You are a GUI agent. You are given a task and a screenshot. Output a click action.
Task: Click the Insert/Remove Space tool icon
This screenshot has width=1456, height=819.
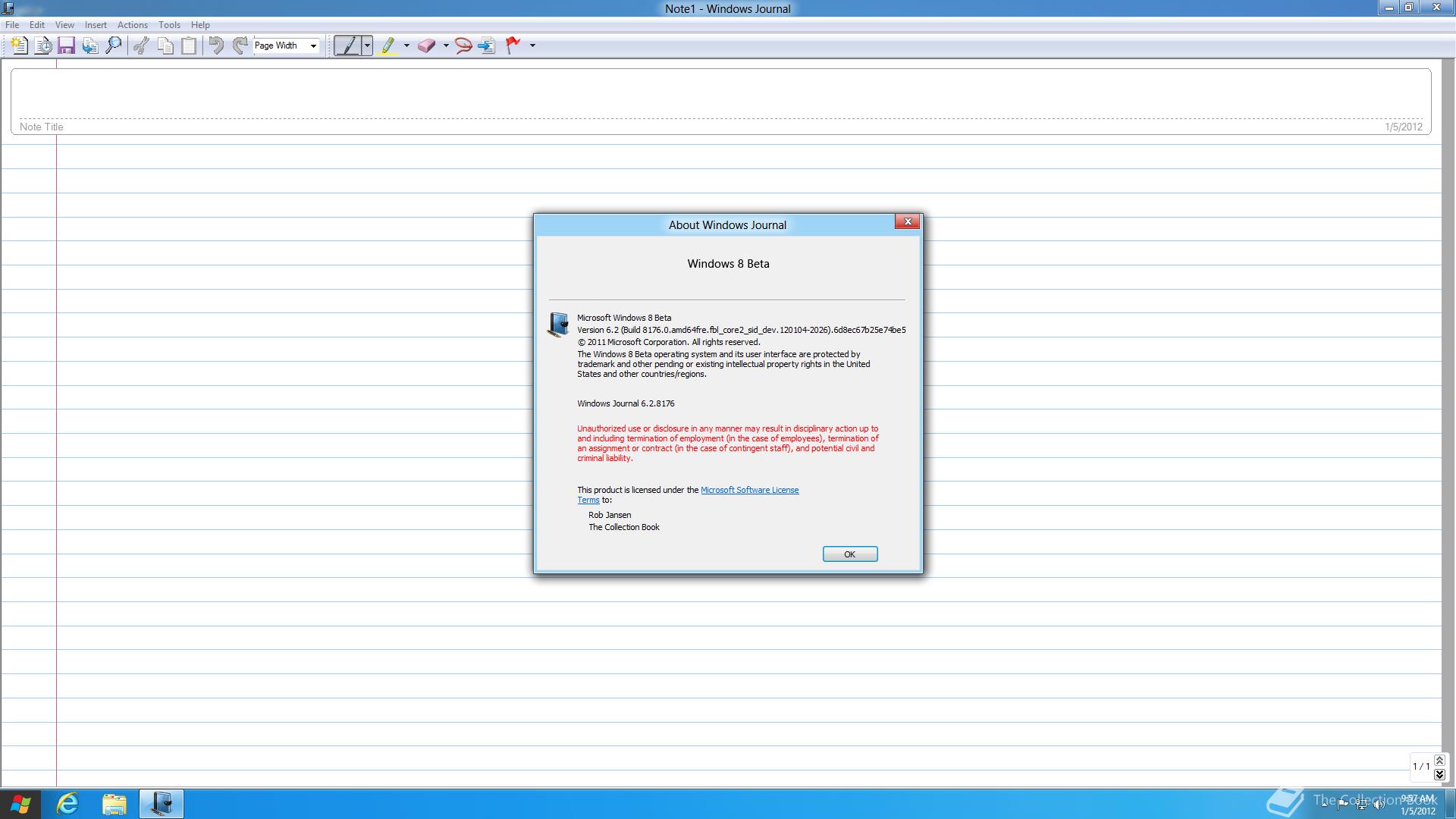click(487, 45)
